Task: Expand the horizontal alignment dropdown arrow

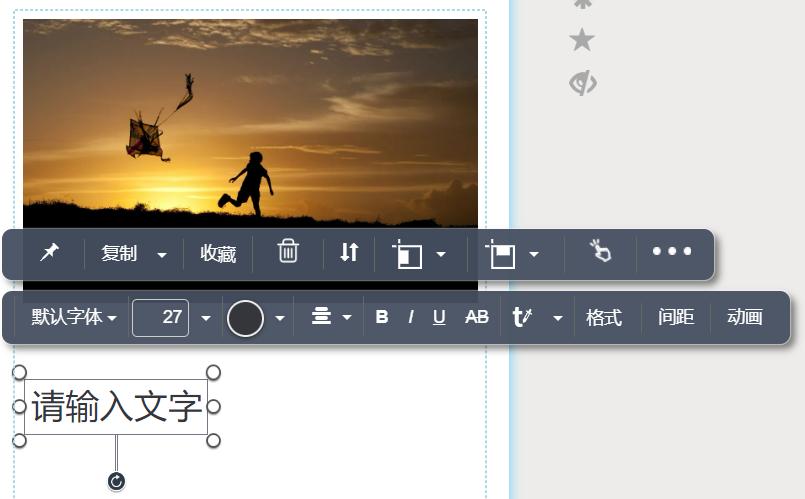Action: 440,254
